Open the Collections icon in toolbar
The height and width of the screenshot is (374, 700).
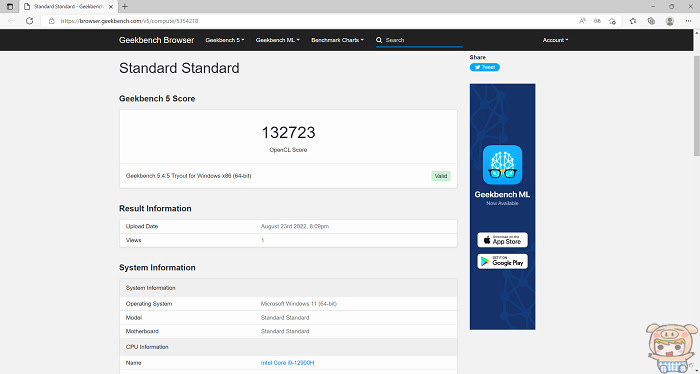(651, 21)
